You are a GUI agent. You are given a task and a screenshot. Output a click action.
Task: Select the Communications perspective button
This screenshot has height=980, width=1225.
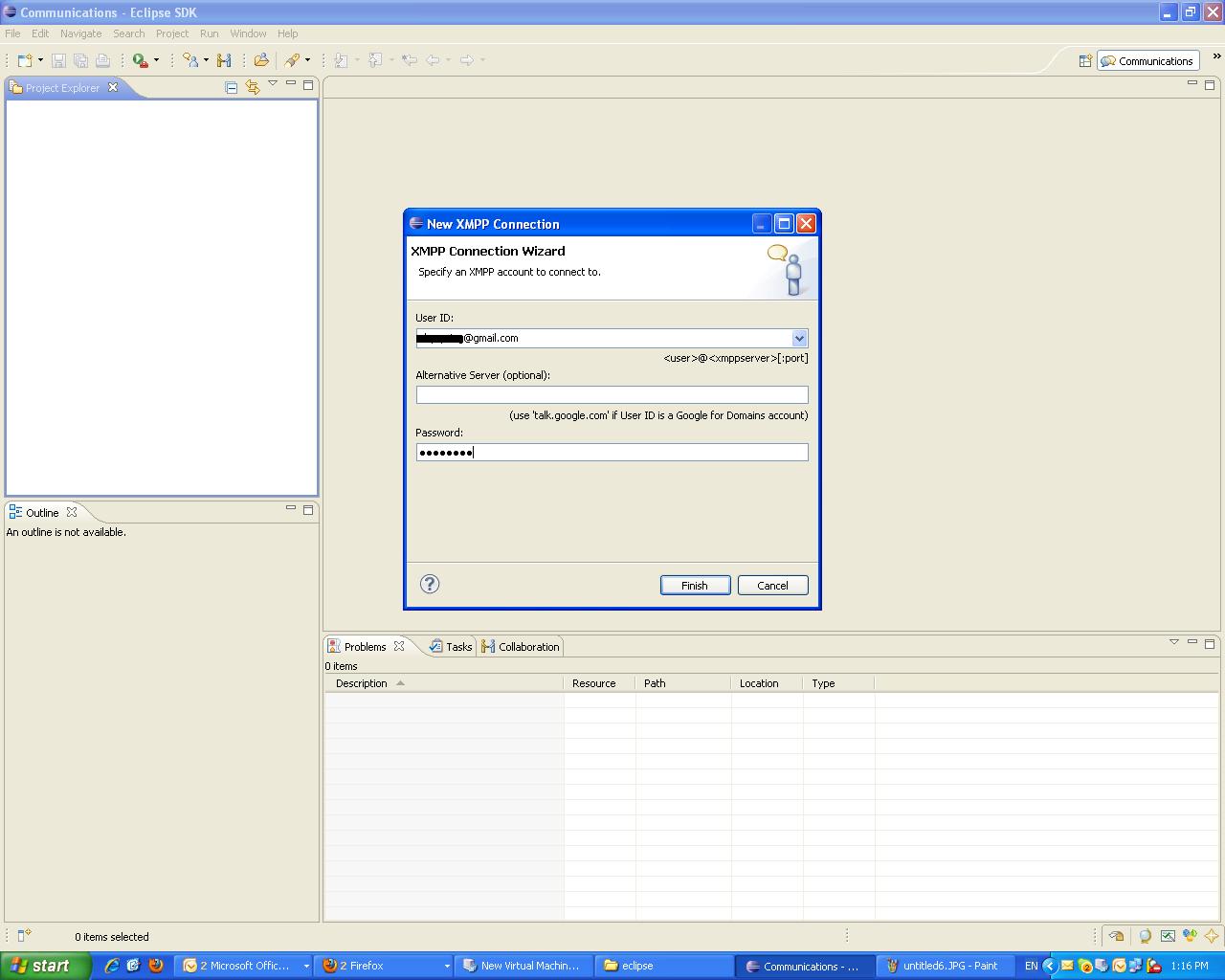(1147, 61)
